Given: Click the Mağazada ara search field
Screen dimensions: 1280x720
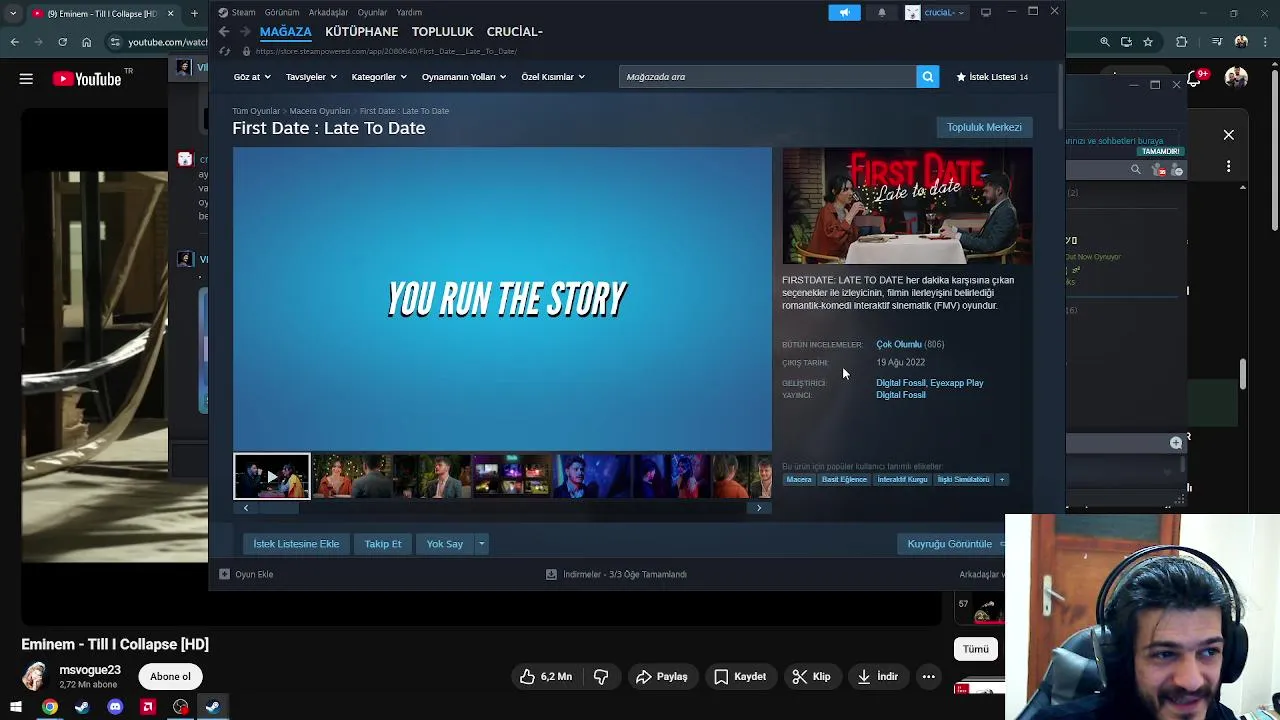Looking at the screenshot, I should [x=767, y=77].
